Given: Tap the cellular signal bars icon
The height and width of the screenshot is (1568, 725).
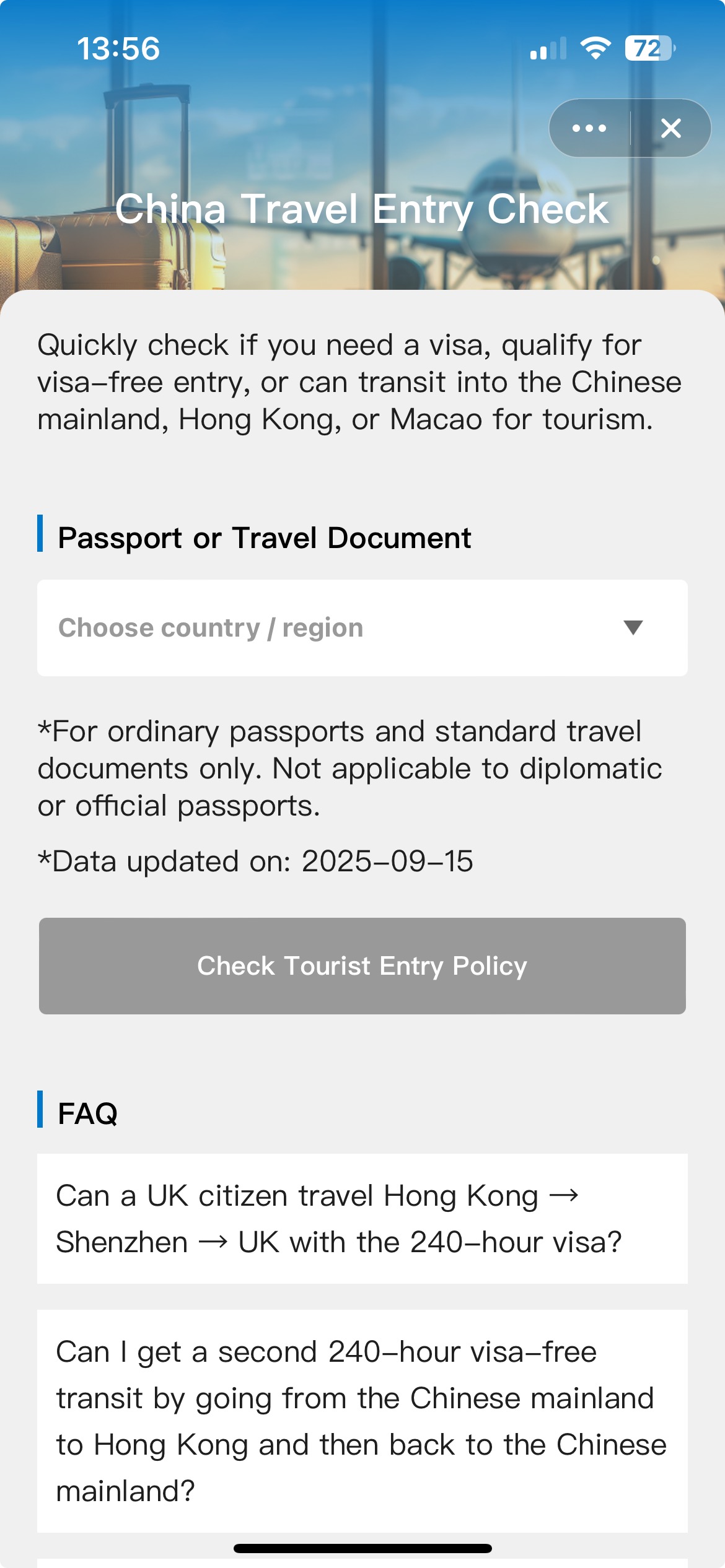Looking at the screenshot, I should 548,49.
